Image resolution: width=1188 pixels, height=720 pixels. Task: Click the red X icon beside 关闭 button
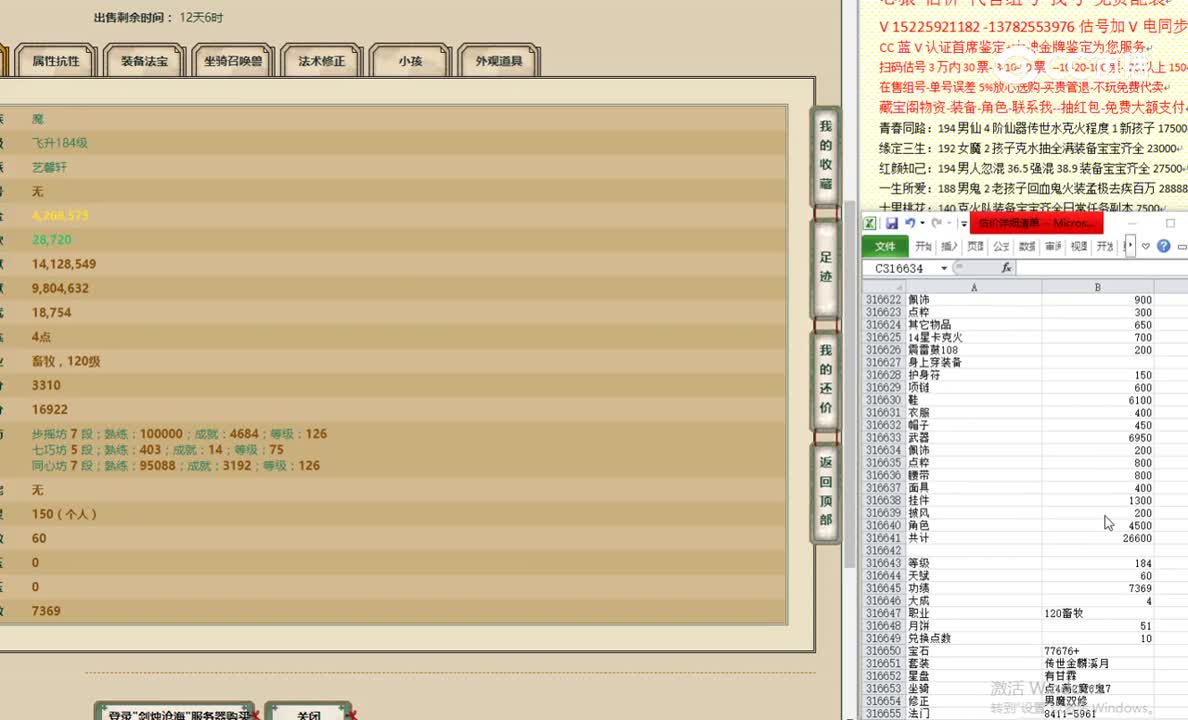[352, 714]
